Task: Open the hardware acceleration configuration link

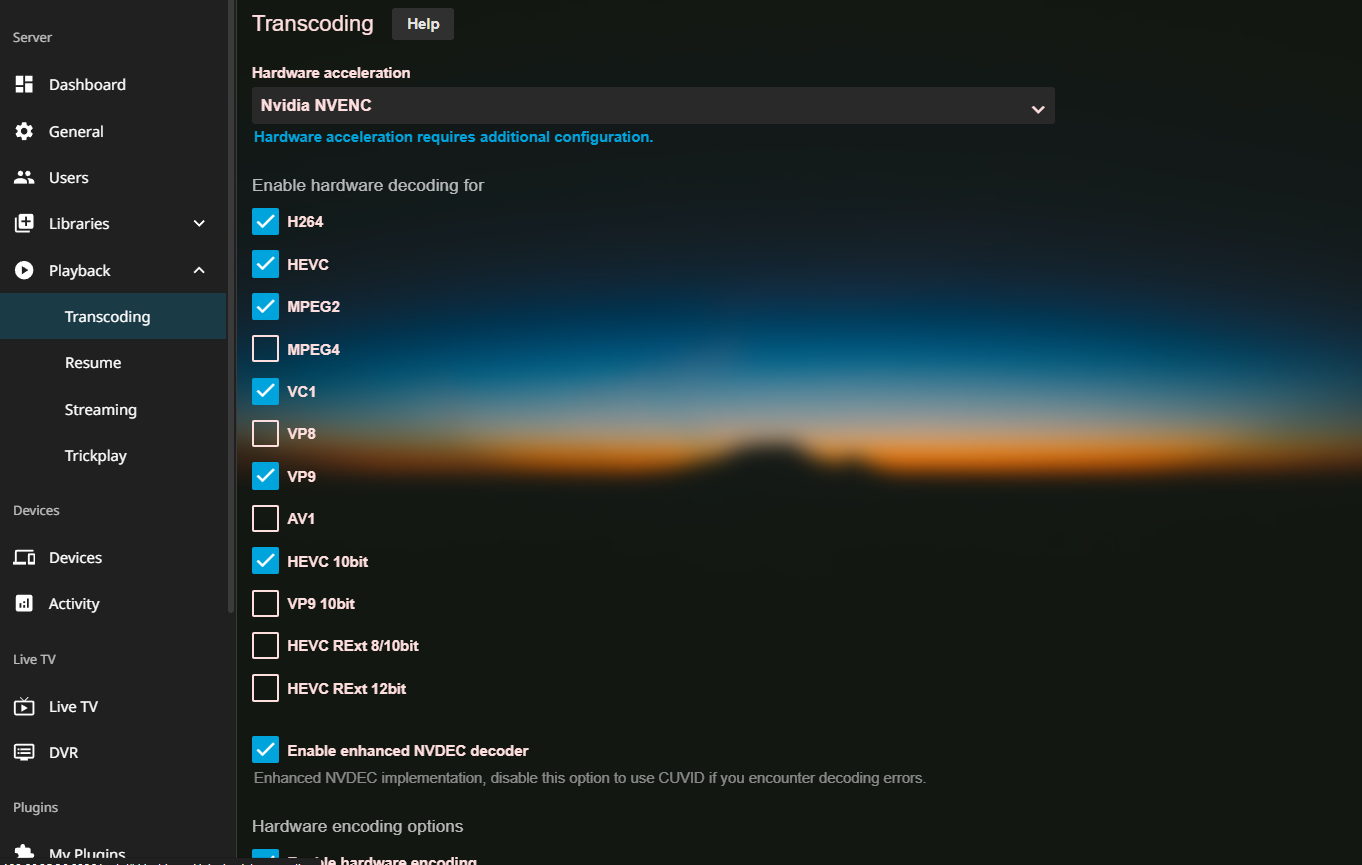Action: click(453, 137)
